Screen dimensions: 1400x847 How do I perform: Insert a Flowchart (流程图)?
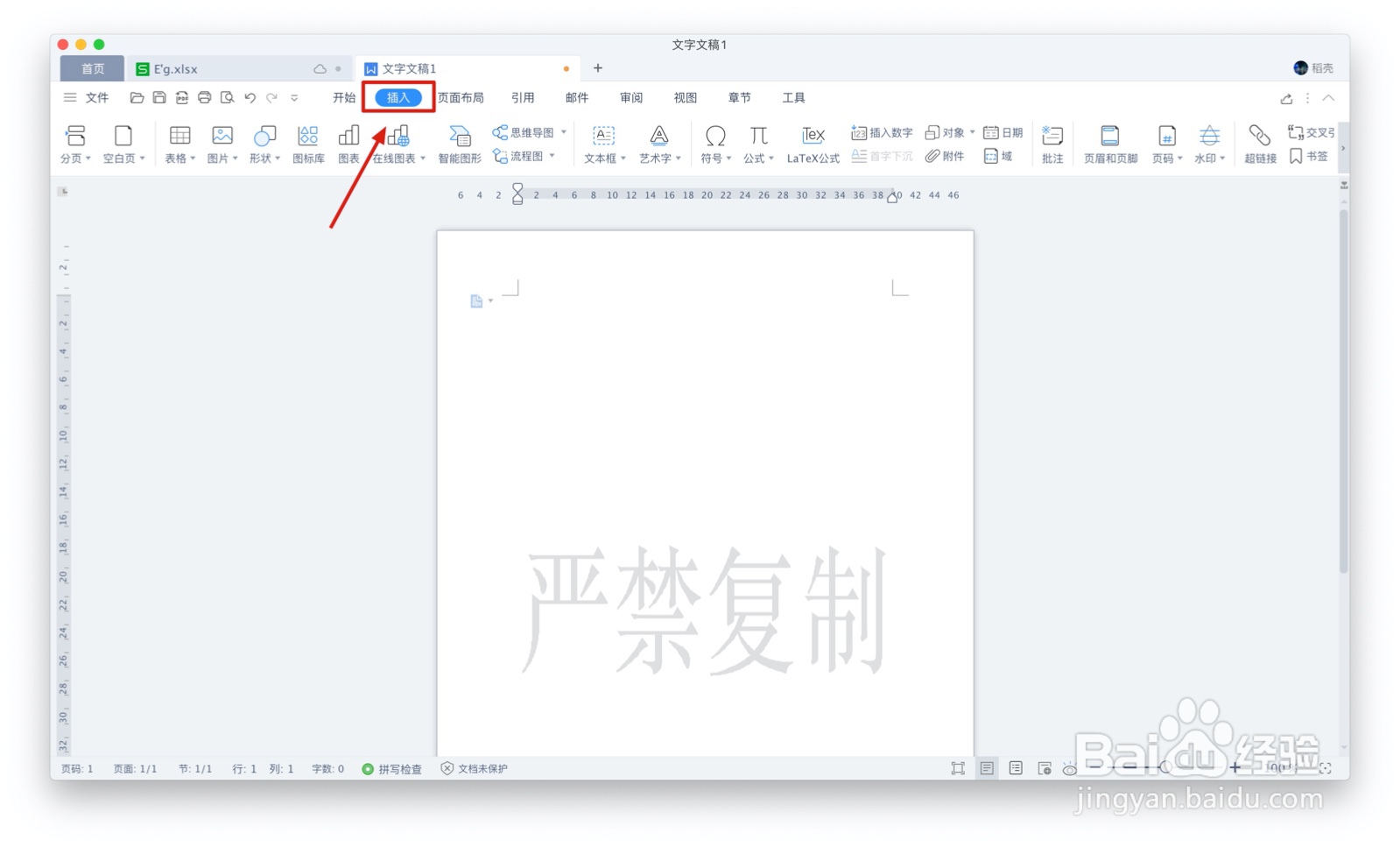click(518, 156)
